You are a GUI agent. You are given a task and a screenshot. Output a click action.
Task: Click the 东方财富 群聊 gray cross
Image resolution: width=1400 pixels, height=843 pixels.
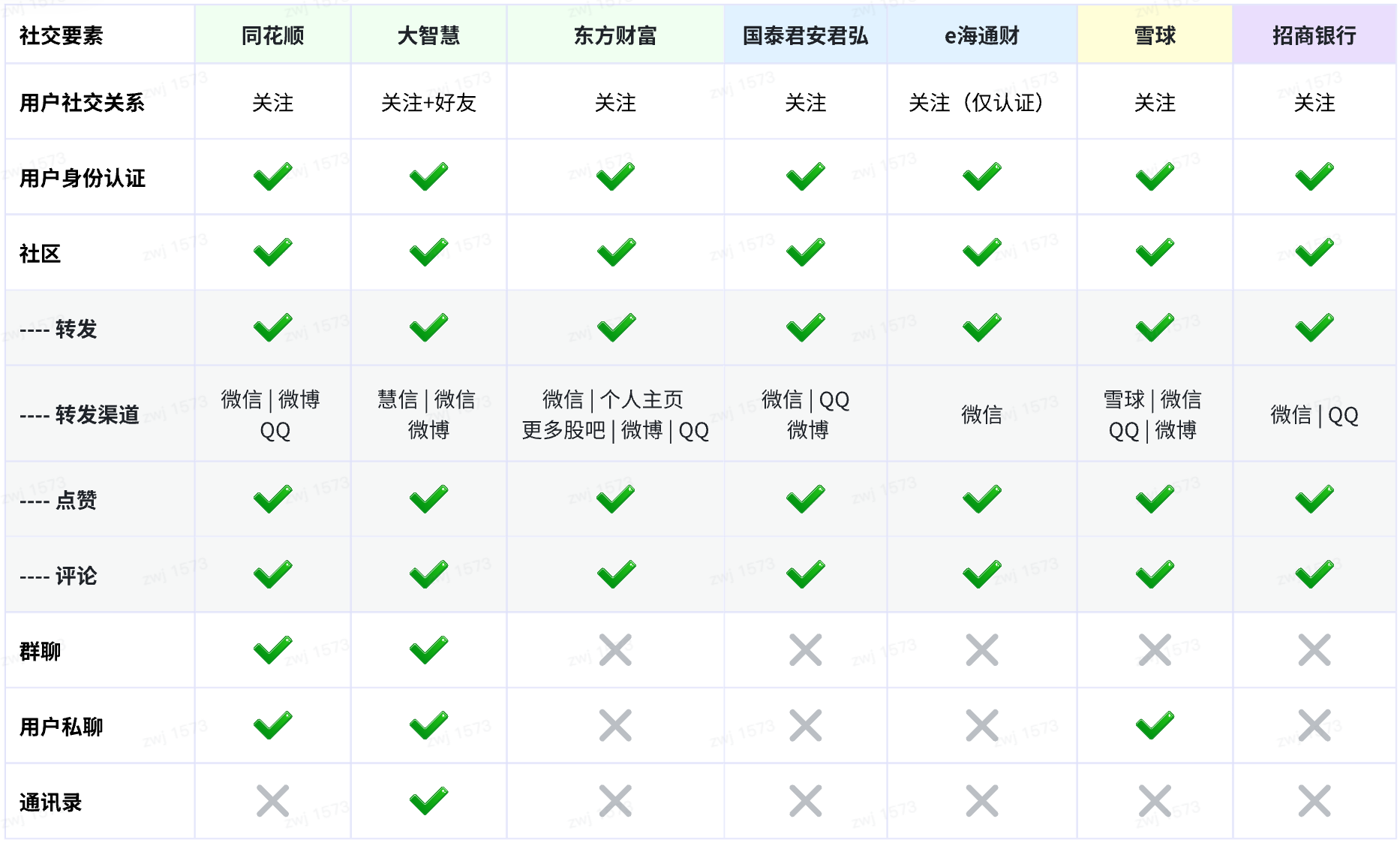[615, 650]
